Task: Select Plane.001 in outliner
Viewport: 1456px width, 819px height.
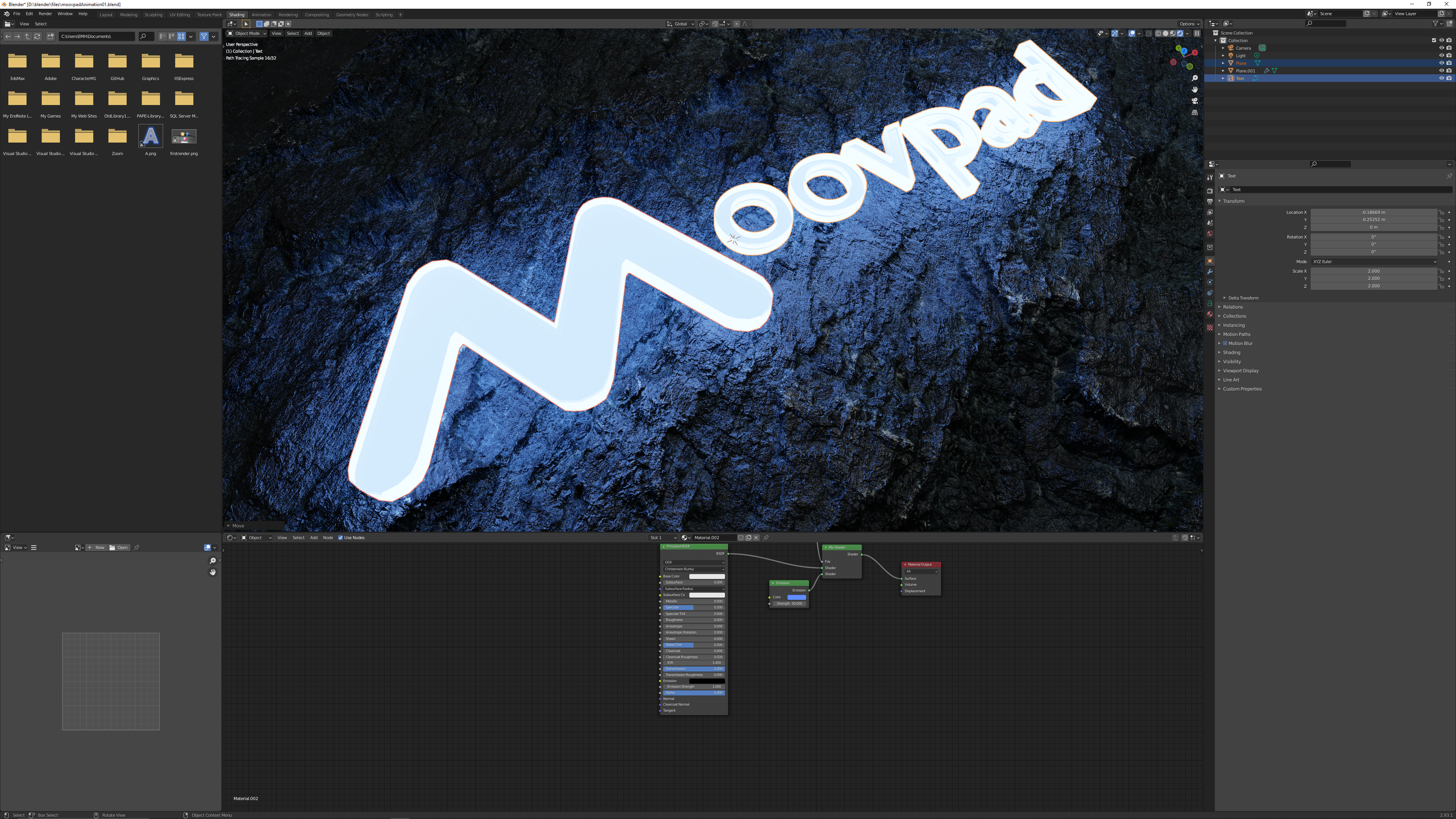Action: click(1245, 71)
